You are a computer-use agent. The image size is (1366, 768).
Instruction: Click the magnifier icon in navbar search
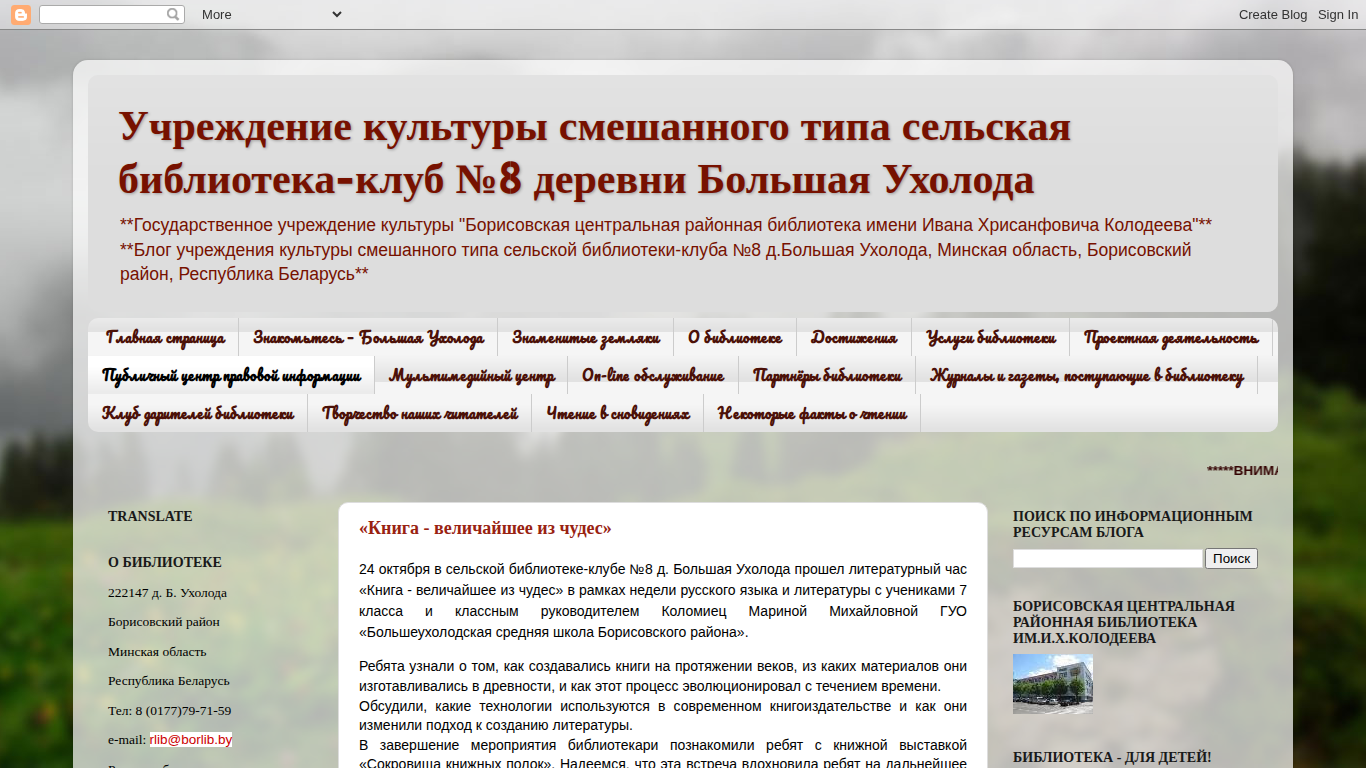pos(174,14)
